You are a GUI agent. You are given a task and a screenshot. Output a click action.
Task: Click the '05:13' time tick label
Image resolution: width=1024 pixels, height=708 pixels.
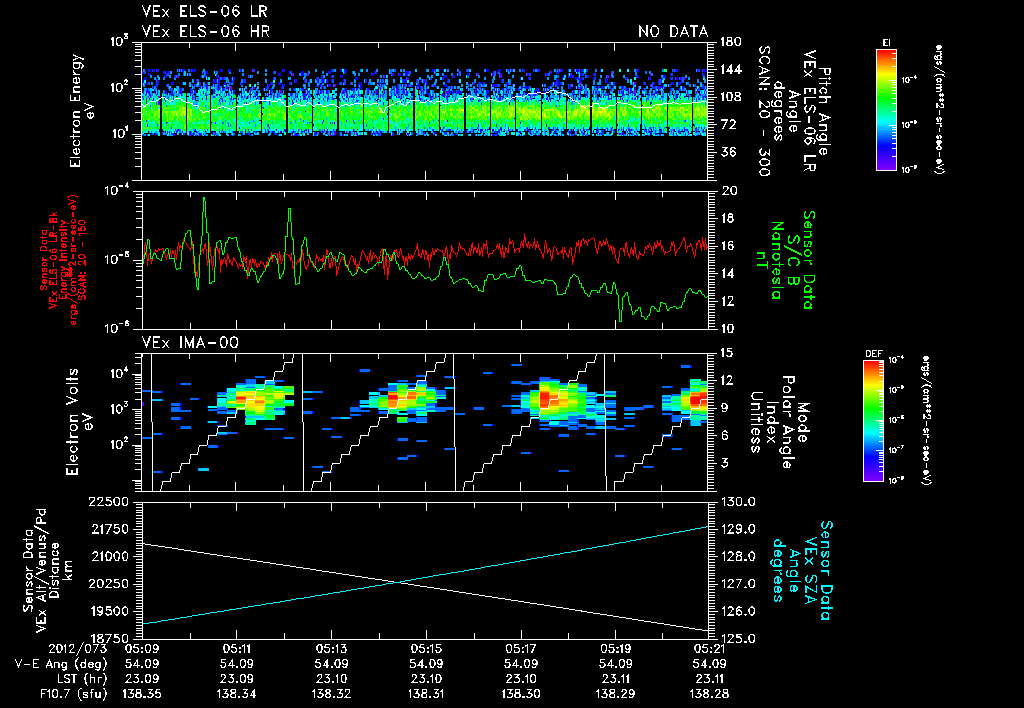pyautogui.click(x=331, y=649)
